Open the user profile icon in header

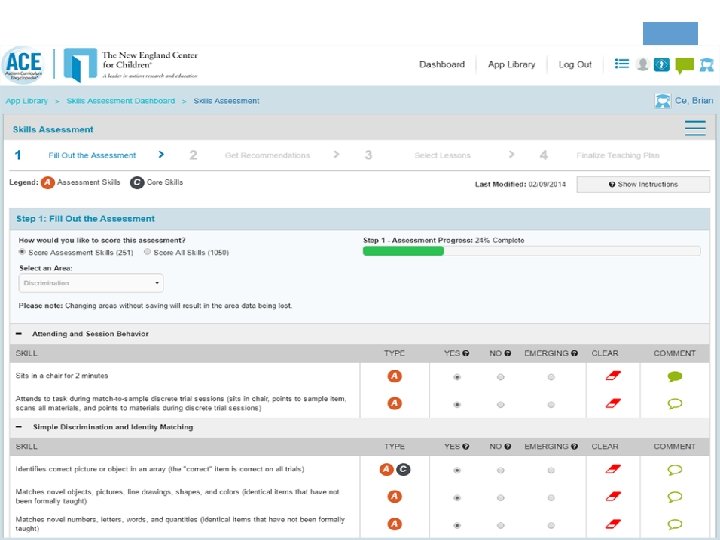pyautogui.click(x=642, y=64)
